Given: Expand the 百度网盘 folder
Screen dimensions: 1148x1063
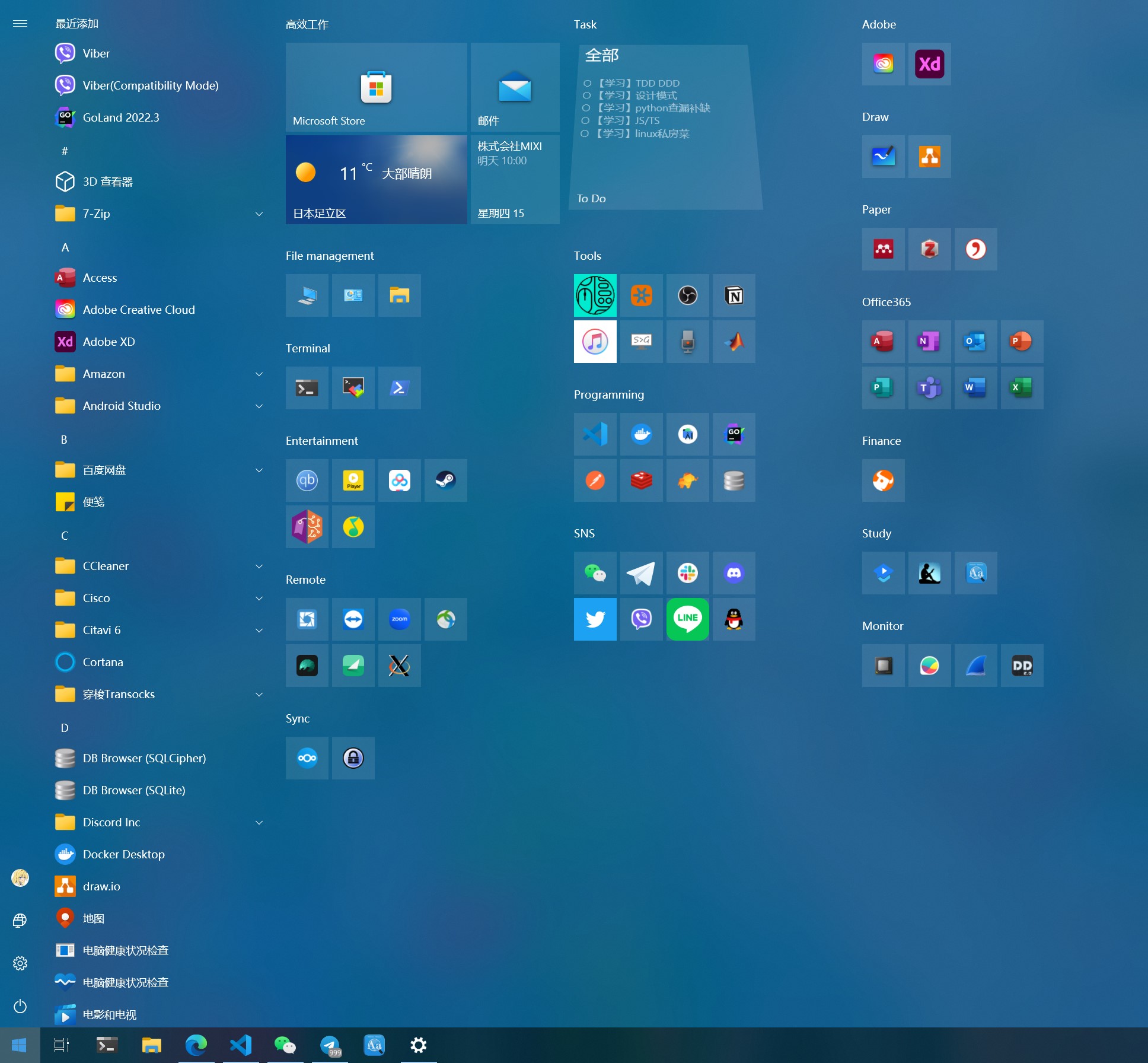Looking at the screenshot, I should point(259,470).
